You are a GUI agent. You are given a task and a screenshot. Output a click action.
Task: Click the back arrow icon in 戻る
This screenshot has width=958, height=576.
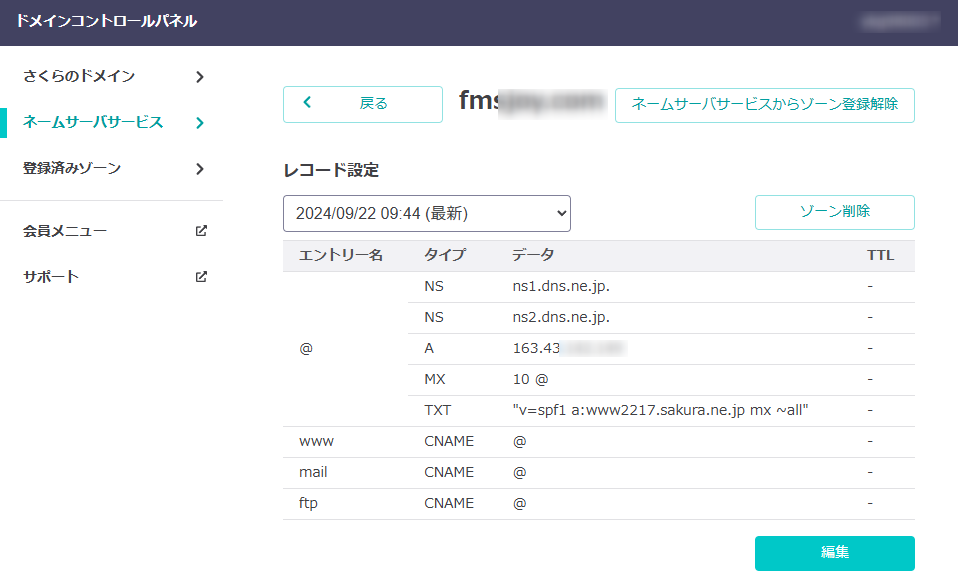308,103
